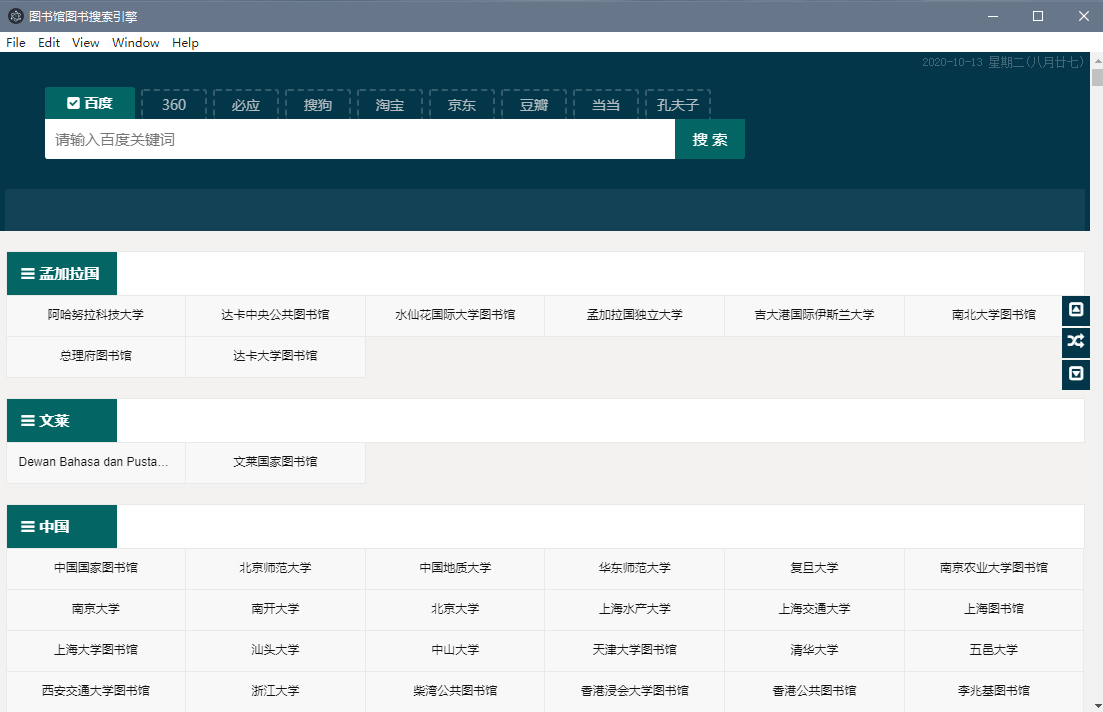Click the scrollbar up arrow
The image size is (1103, 712).
click(x=1096, y=61)
